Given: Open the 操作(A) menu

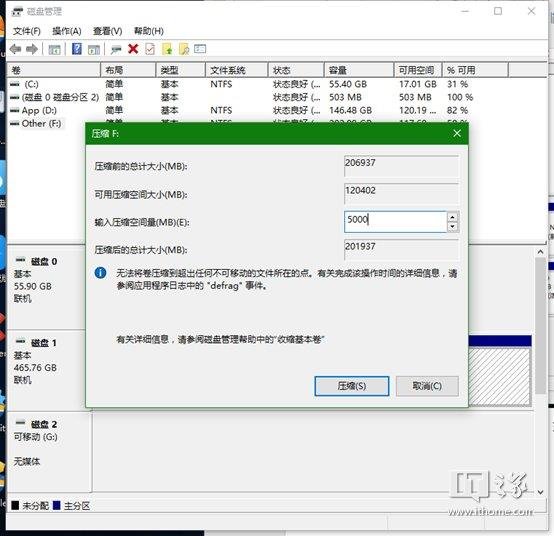Looking at the screenshot, I should point(67,31).
